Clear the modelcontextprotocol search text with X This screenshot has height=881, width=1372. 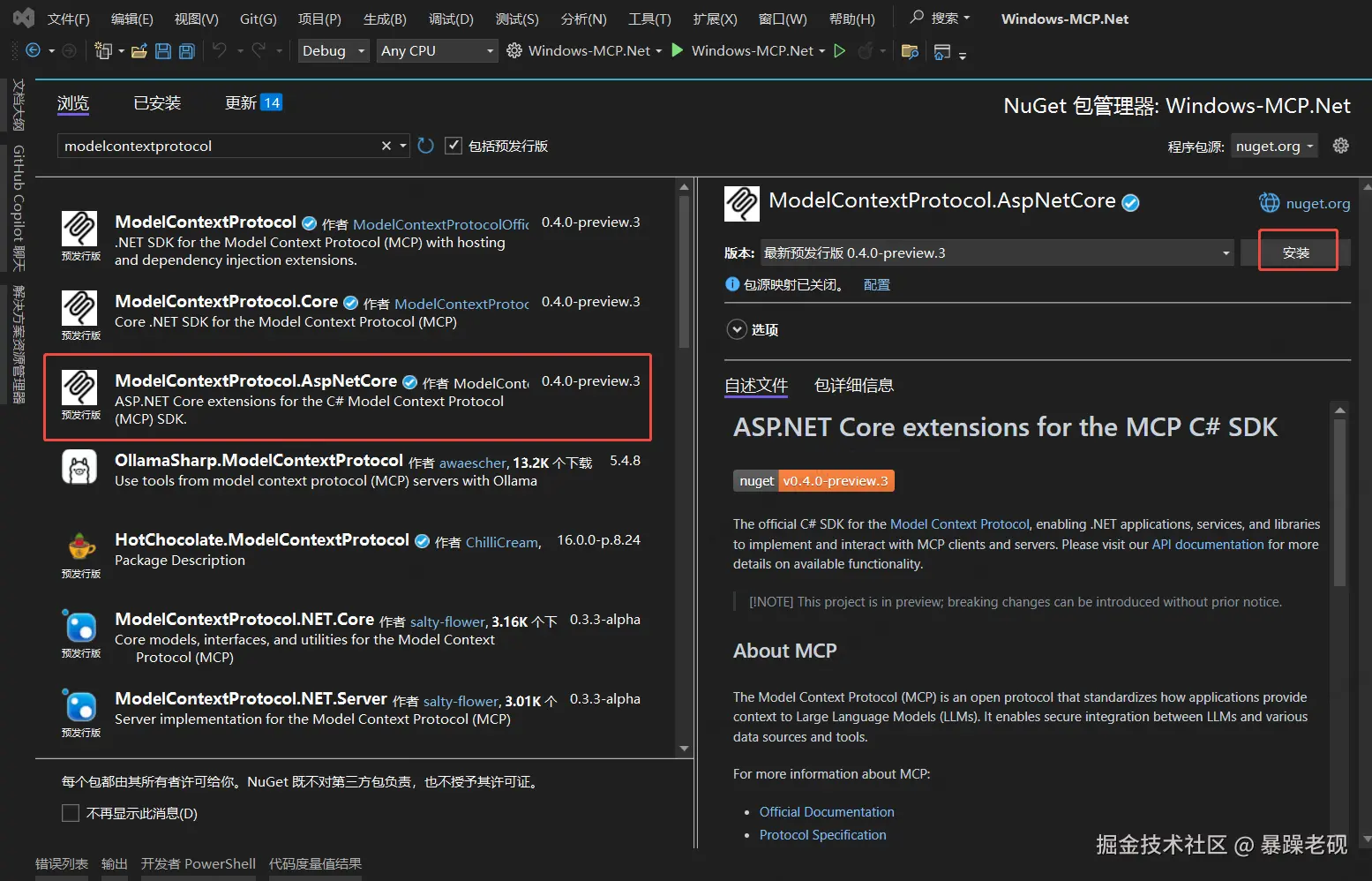pyautogui.click(x=386, y=146)
